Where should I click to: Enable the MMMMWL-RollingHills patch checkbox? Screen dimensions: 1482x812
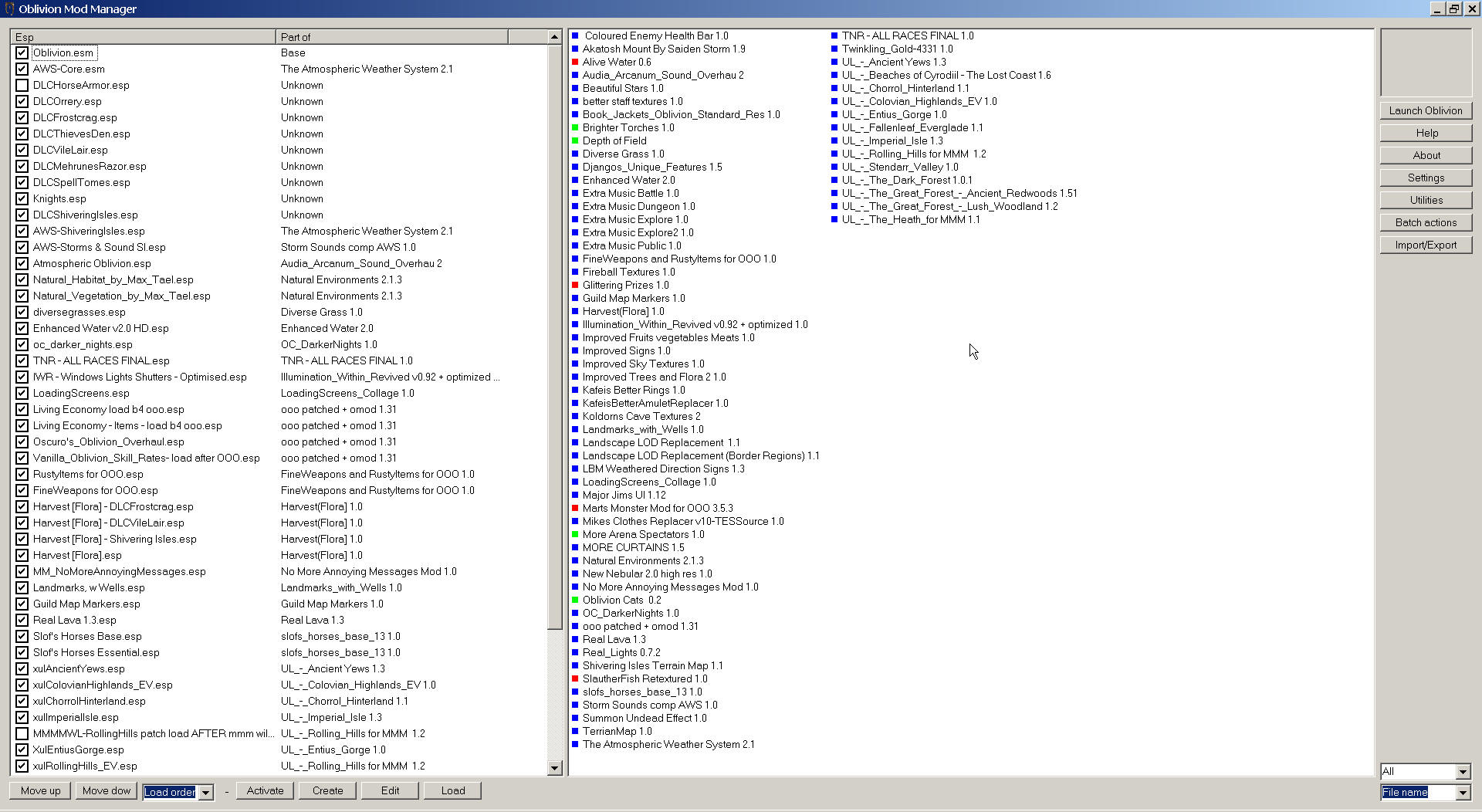pyautogui.click(x=22, y=733)
